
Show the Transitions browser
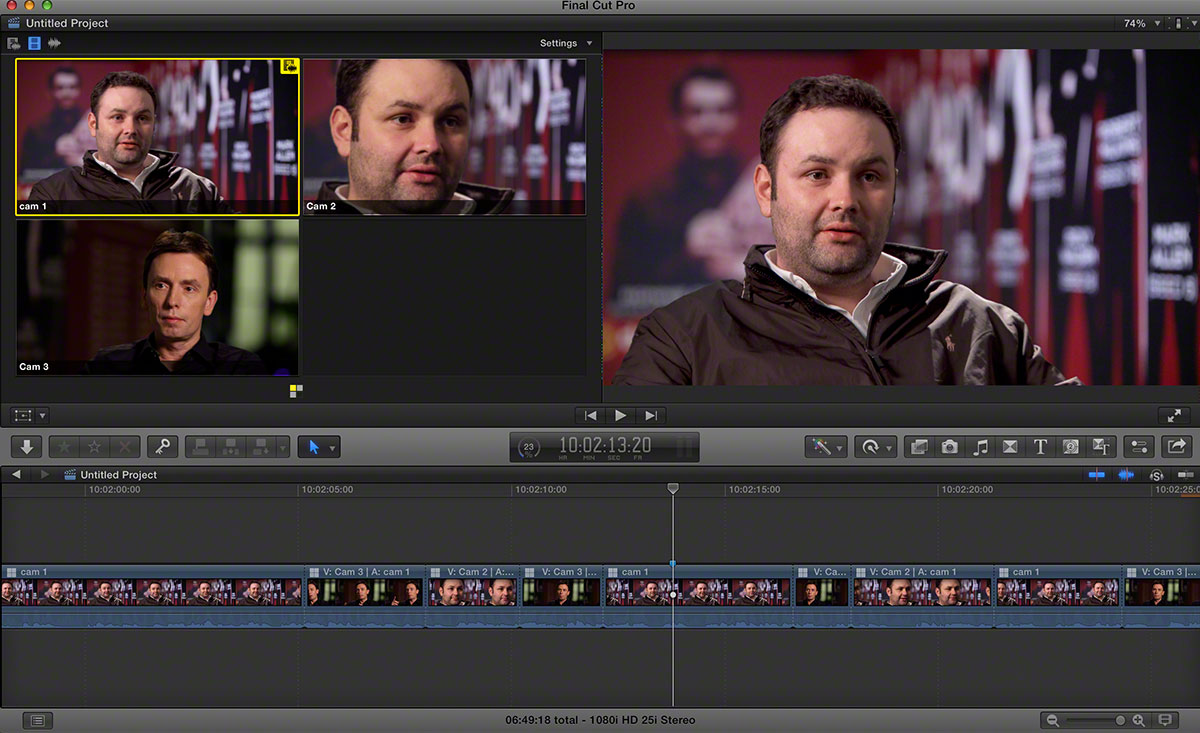pyautogui.click(x=1010, y=447)
